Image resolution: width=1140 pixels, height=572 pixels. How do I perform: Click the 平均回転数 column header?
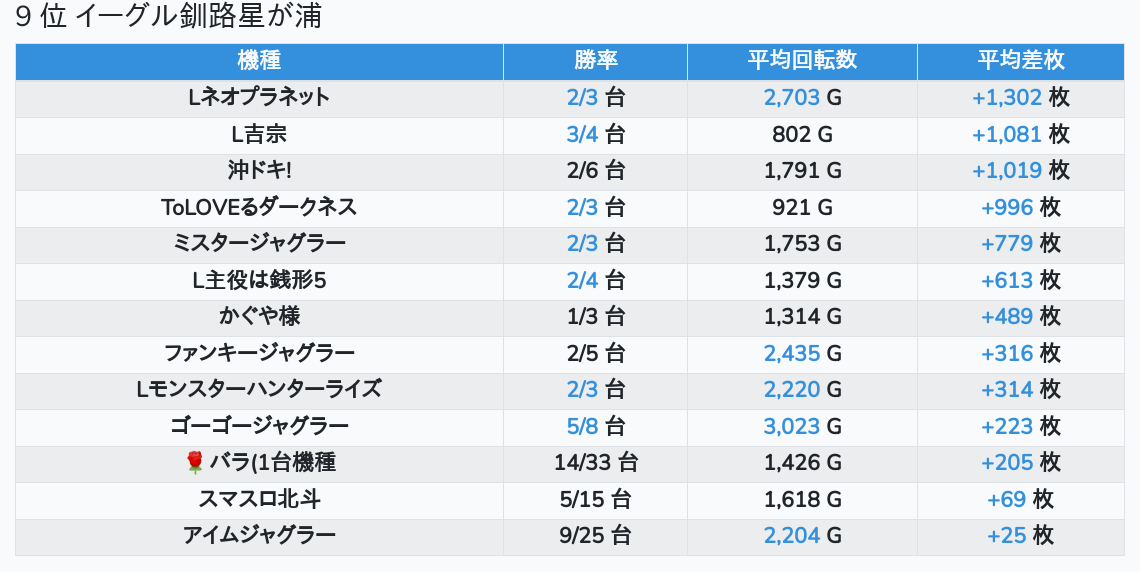(802, 61)
